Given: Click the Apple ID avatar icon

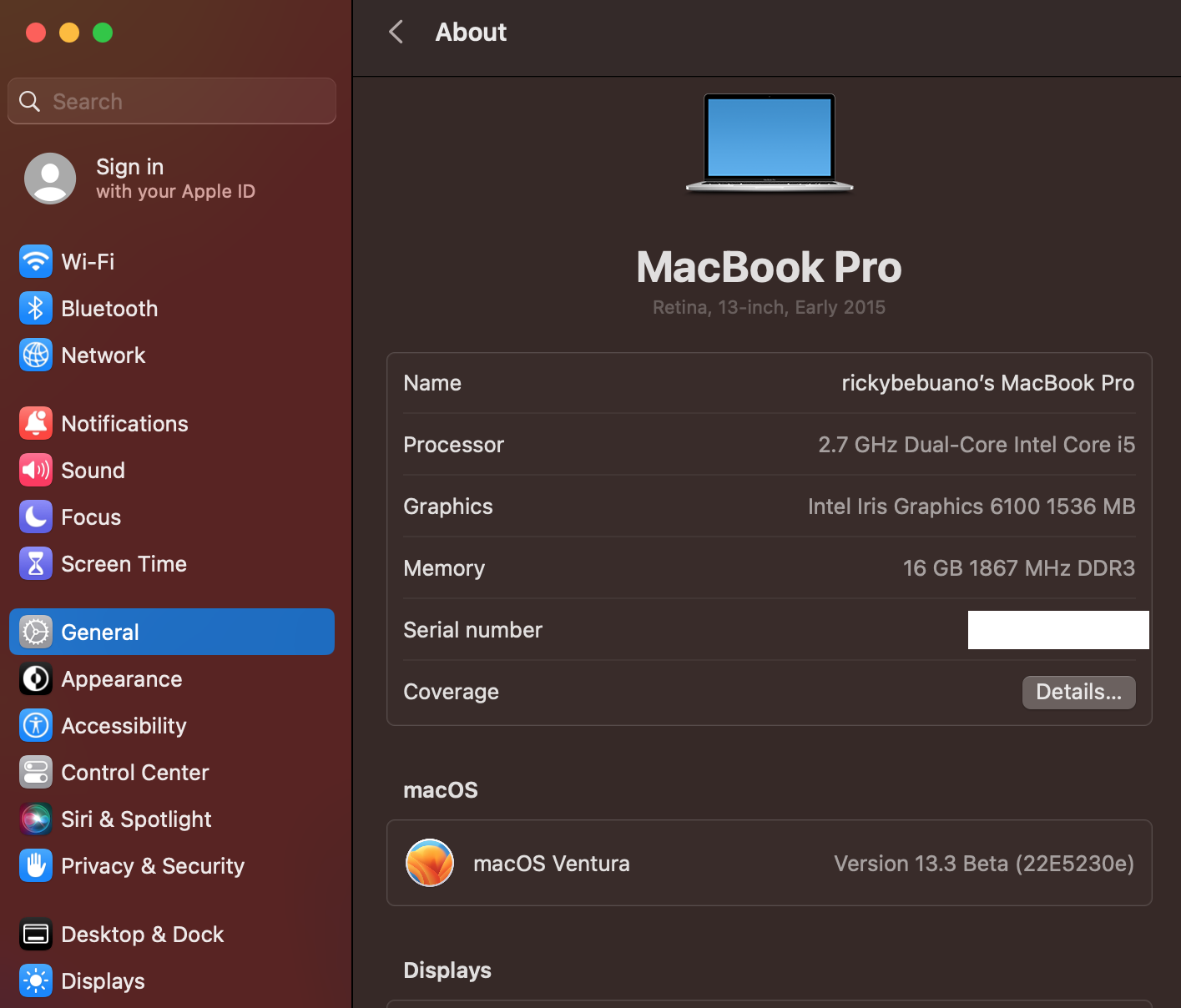Looking at the screenshot, I should pyautogui.click(x=50, y=179).
